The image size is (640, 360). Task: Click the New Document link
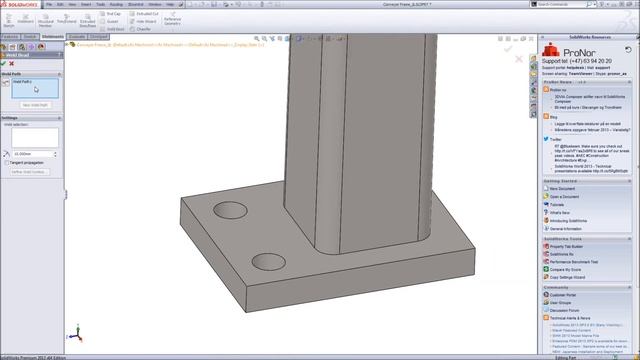pos(562,189)
